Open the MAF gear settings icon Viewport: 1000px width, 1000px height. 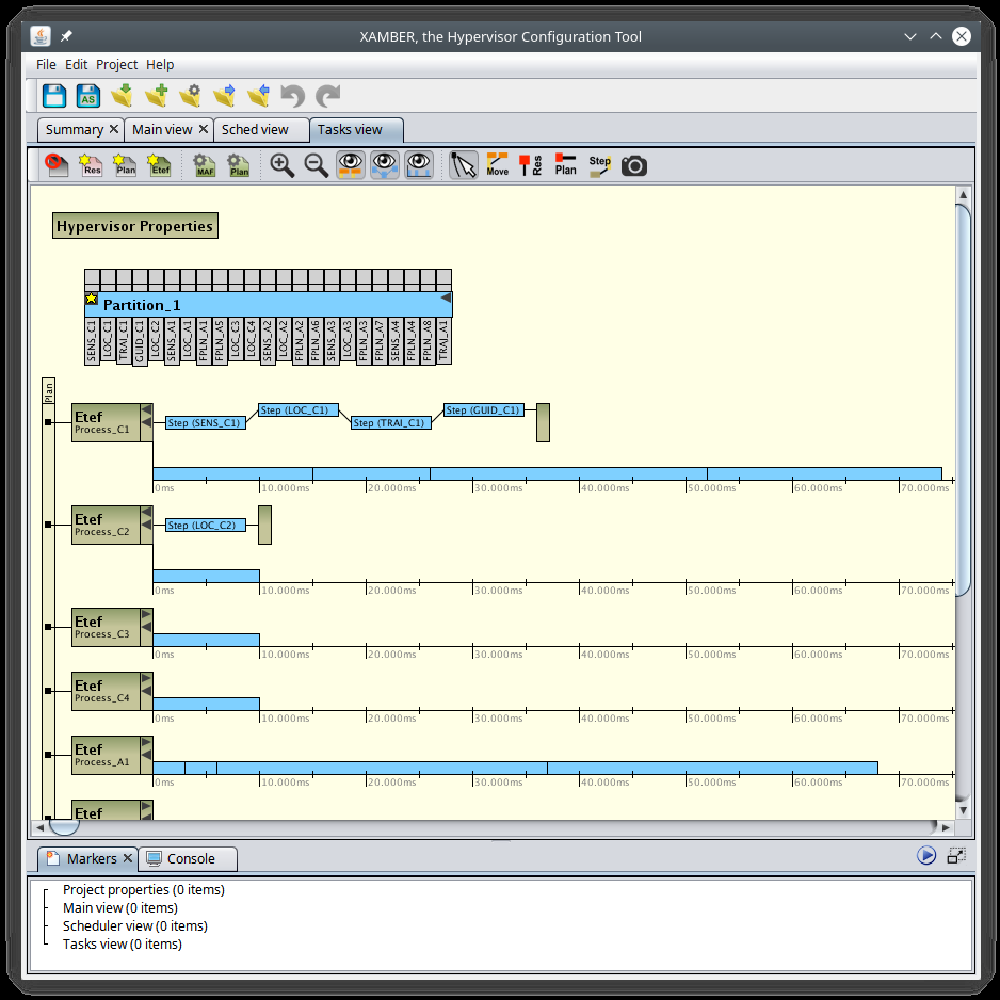(x=204, y=165)
